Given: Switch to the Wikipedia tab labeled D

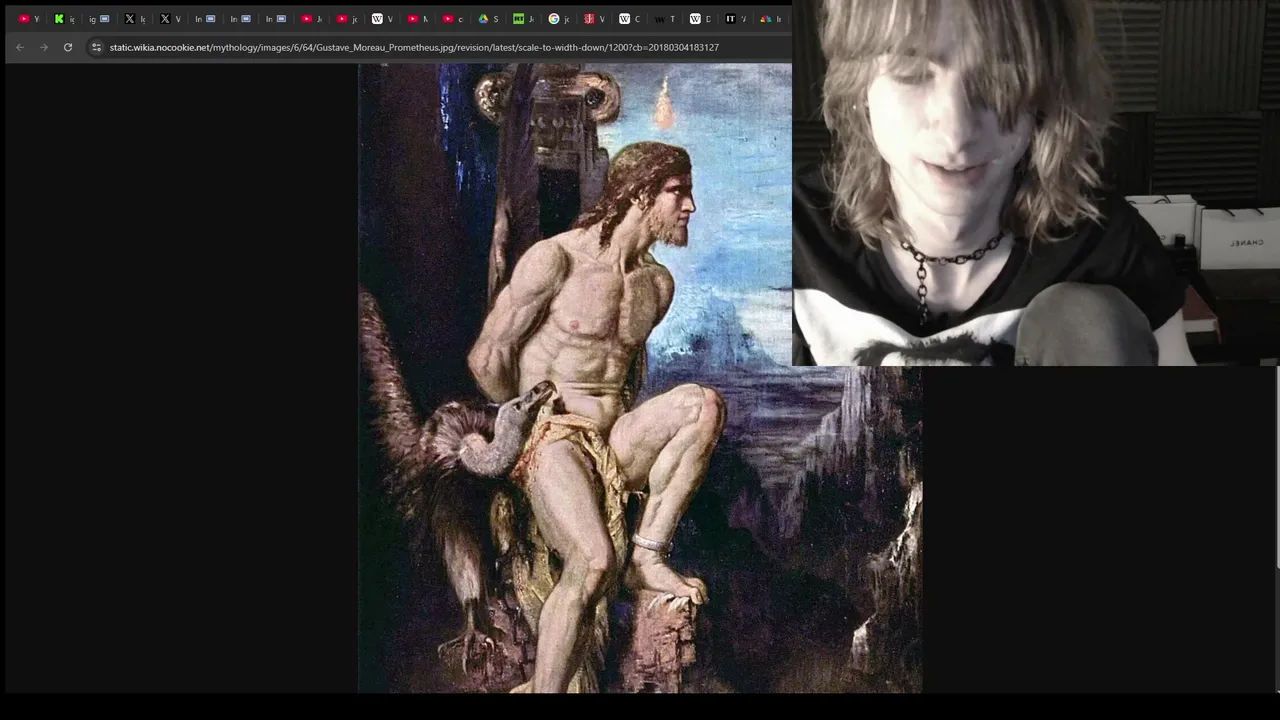Looking at the screenshot, I should click(699, 19).
